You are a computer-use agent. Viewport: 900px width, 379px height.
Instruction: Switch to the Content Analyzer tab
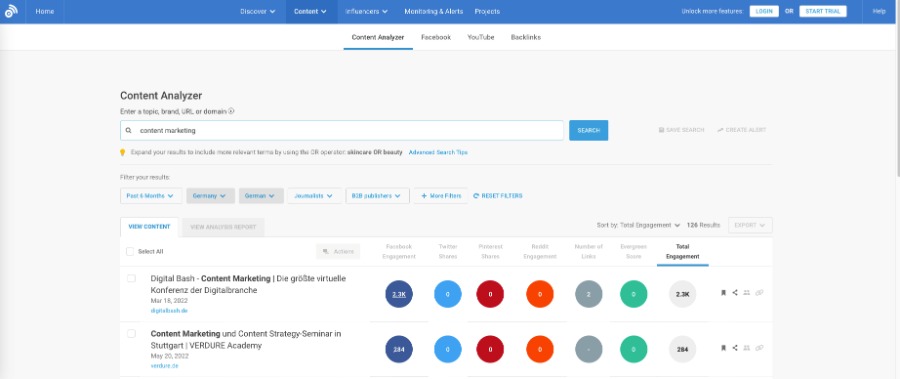coord(378,37)
